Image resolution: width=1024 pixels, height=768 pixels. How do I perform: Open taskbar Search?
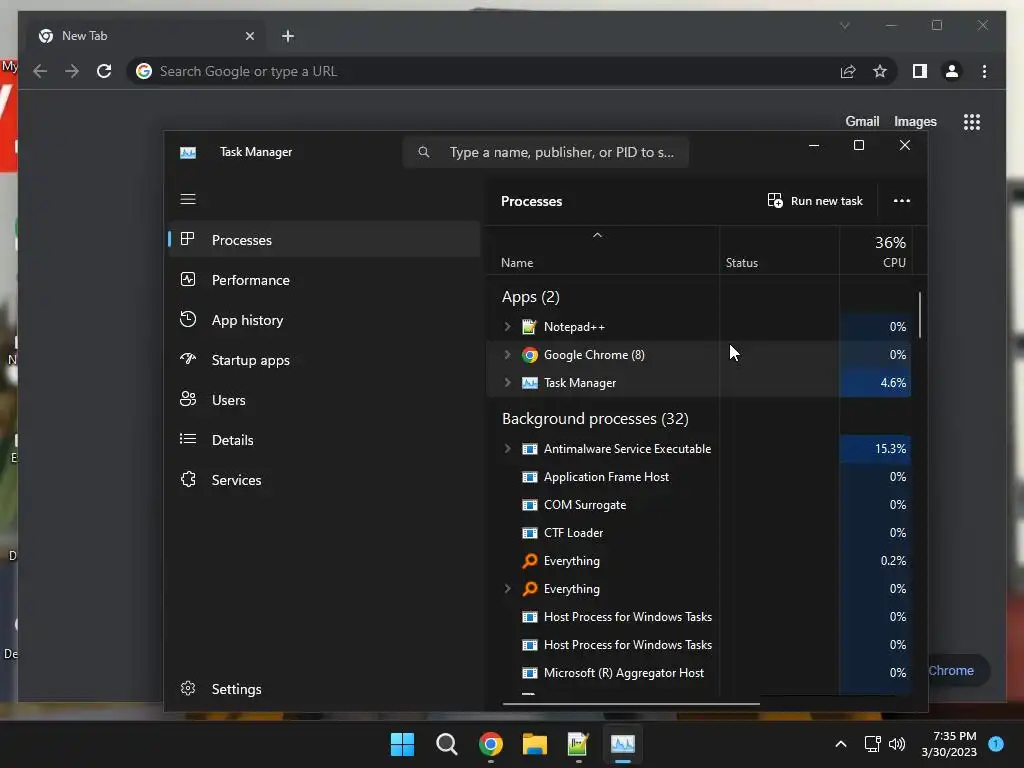click(x=447, y=744)
